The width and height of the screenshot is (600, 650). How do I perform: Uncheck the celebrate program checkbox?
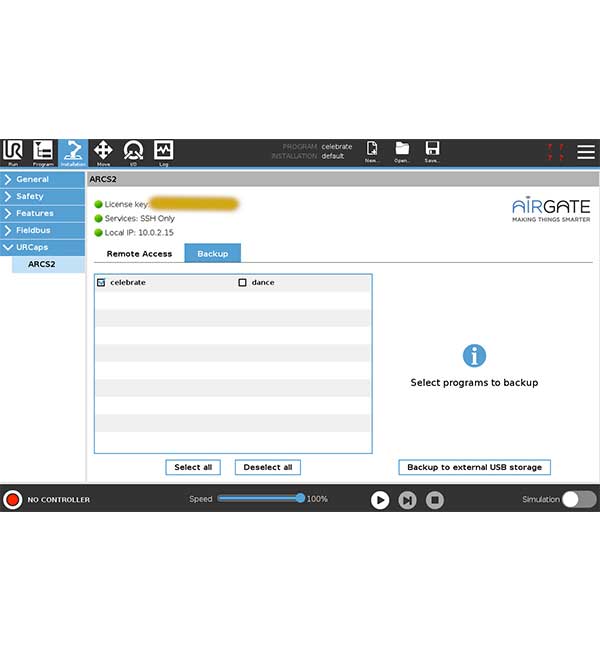click(x=101, y=283)
